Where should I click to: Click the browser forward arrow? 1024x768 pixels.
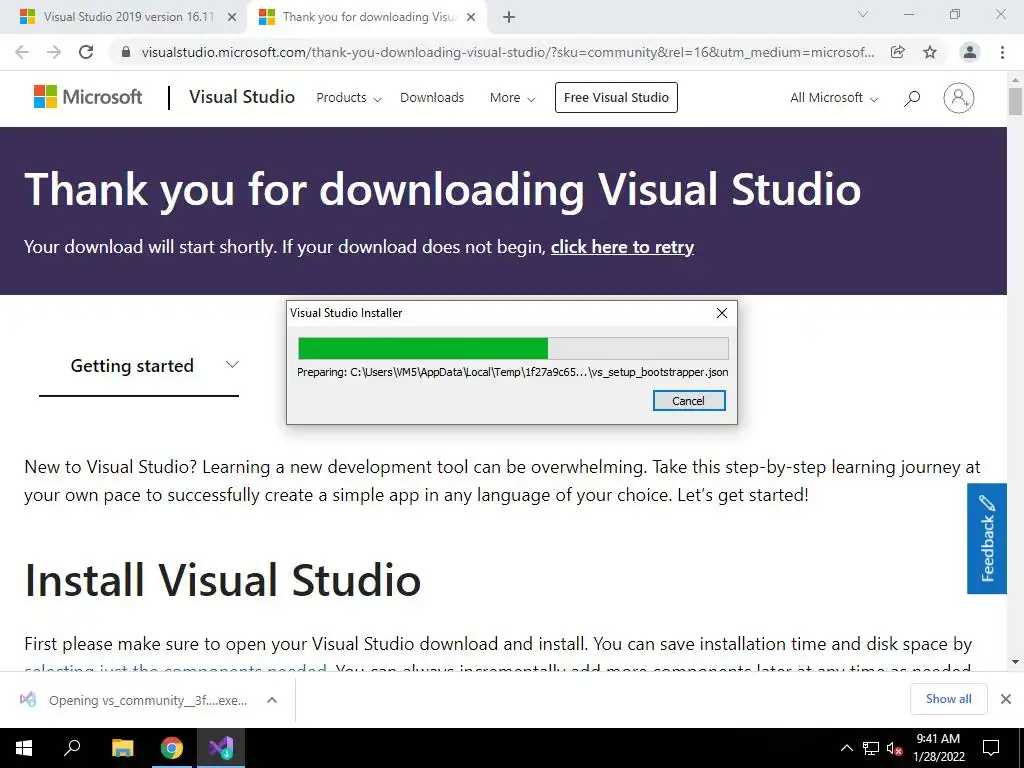(x=54, y=52)
